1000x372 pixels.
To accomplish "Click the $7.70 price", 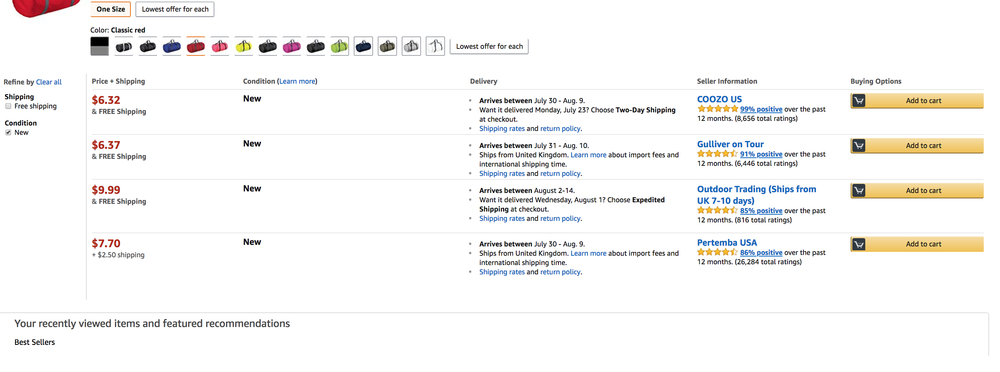I will pyautogui.click(x=106, y=244).
